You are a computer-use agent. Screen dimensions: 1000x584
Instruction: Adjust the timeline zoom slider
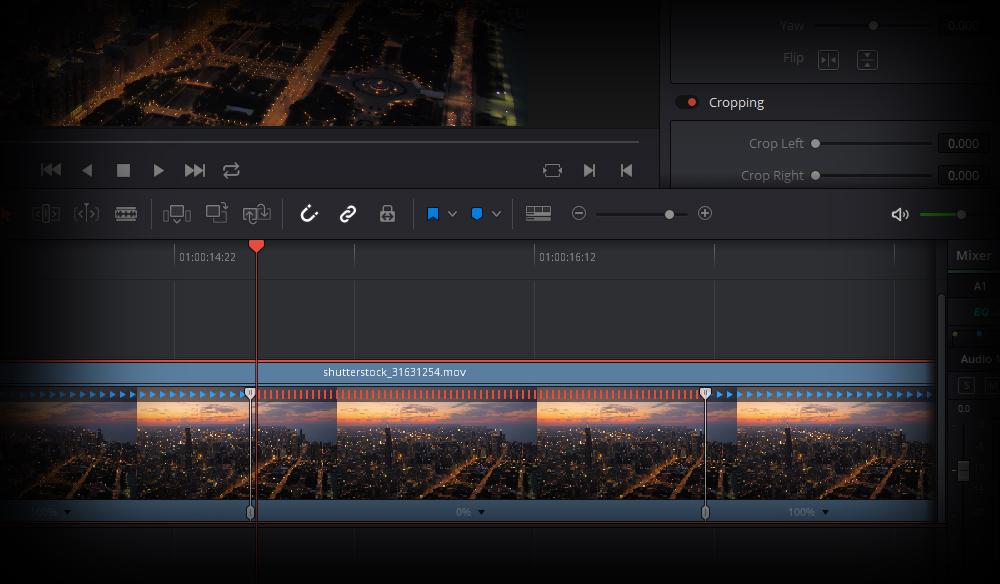tap(668, 213)
